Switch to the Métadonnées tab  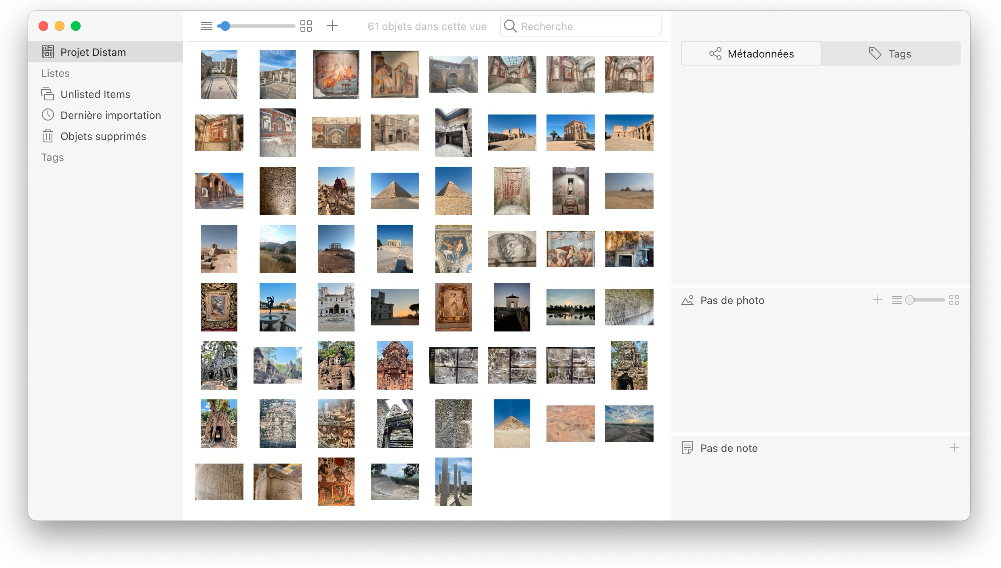[751, 54]
